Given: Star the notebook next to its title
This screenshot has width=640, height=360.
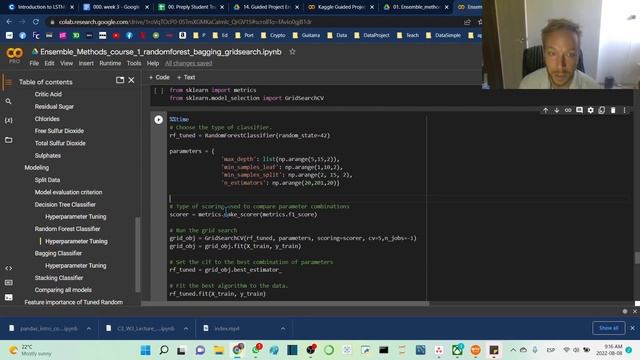Looking at the screenshot, I should [x=292, y=52].
